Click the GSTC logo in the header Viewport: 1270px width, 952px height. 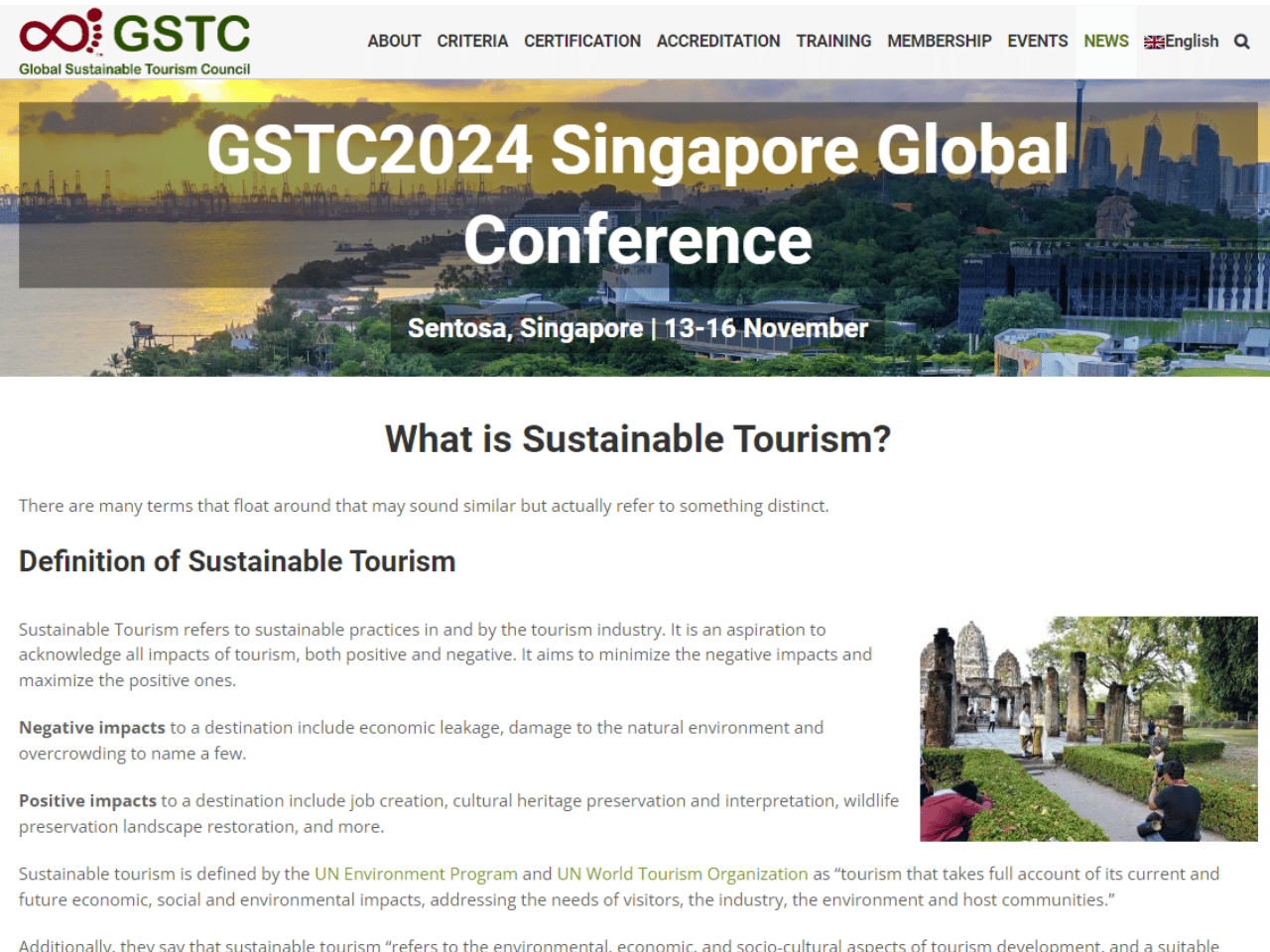click(x=135, y=42)
